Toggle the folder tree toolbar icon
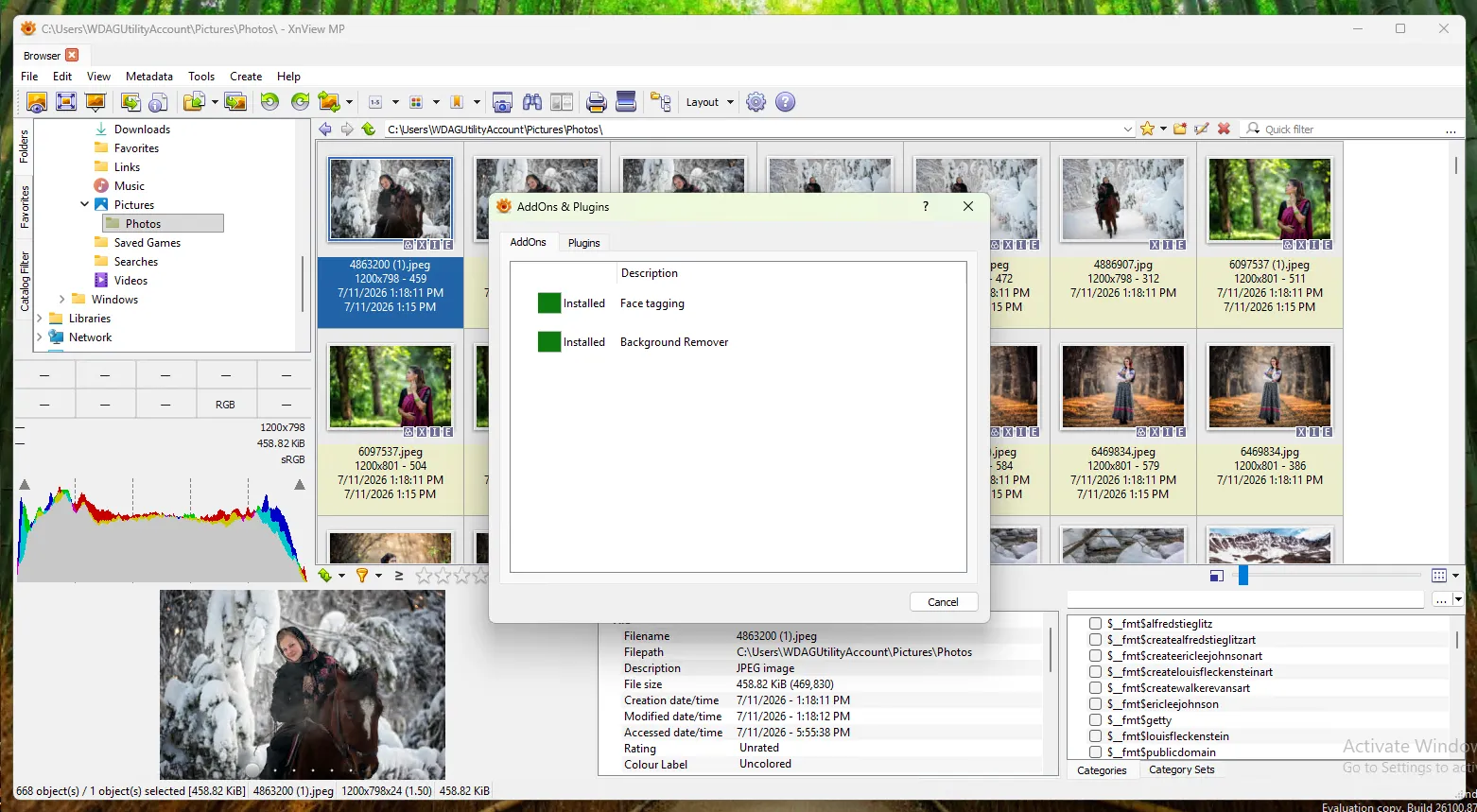The height and width of the screenshot is (812, 1477). tap(661, 102)
